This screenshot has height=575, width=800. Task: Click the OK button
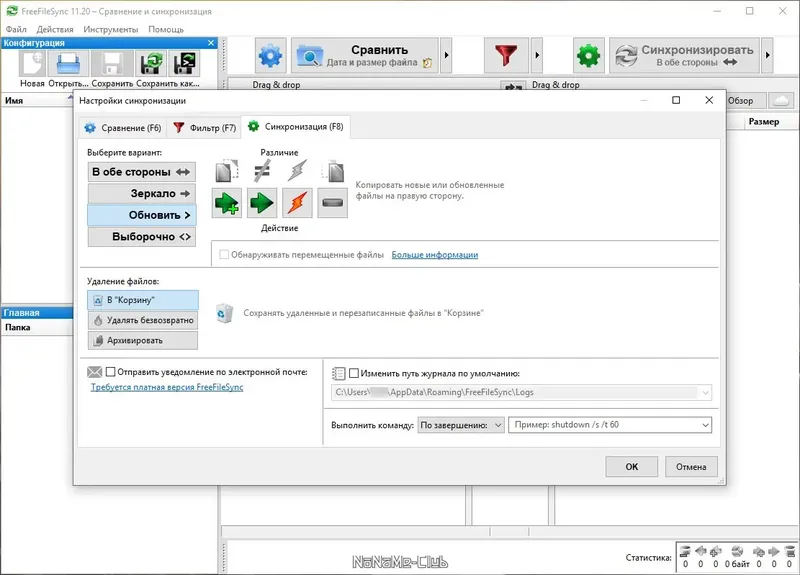click(x=632, y=467)
